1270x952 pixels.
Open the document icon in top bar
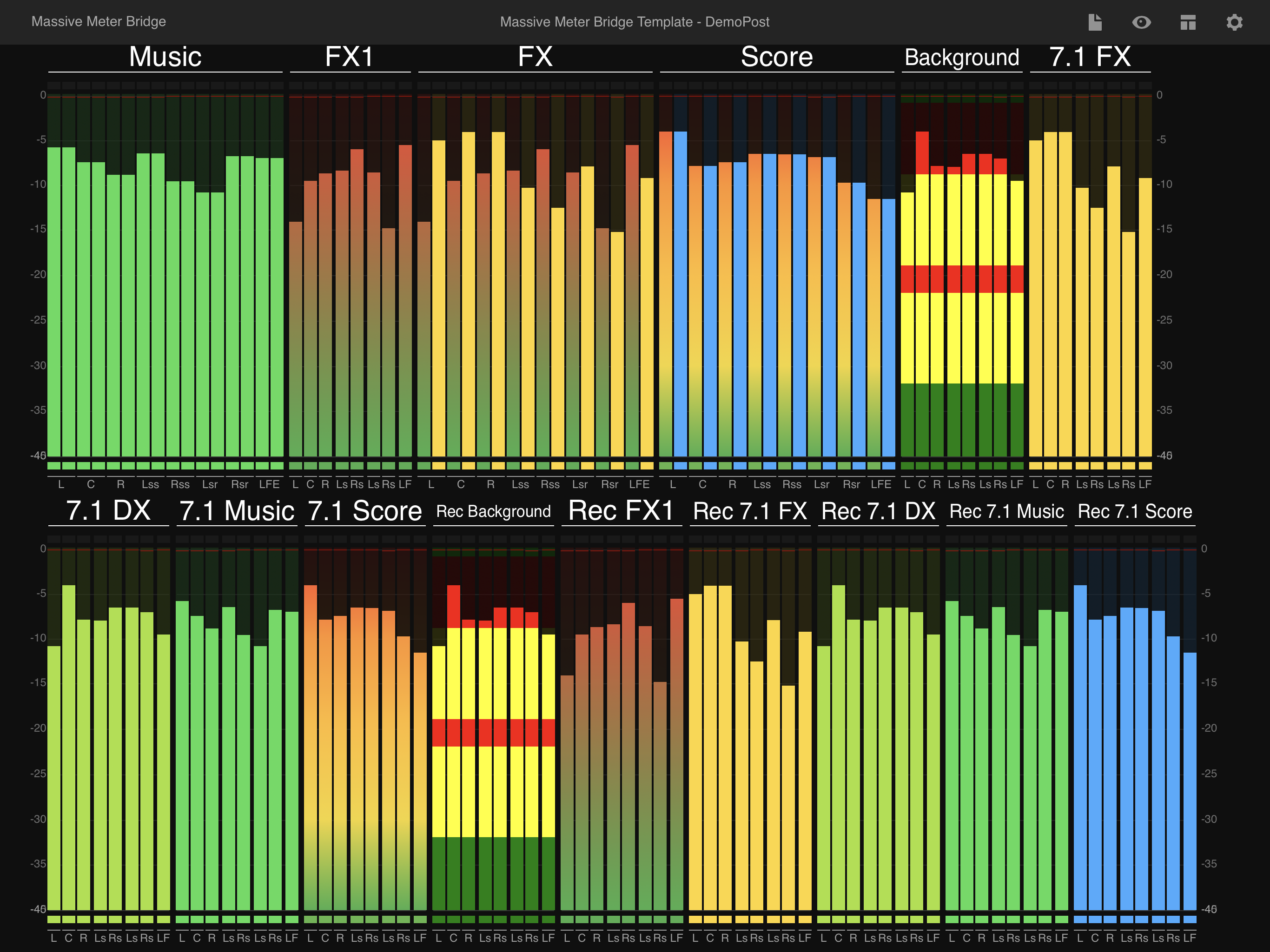click(1095, 22)
